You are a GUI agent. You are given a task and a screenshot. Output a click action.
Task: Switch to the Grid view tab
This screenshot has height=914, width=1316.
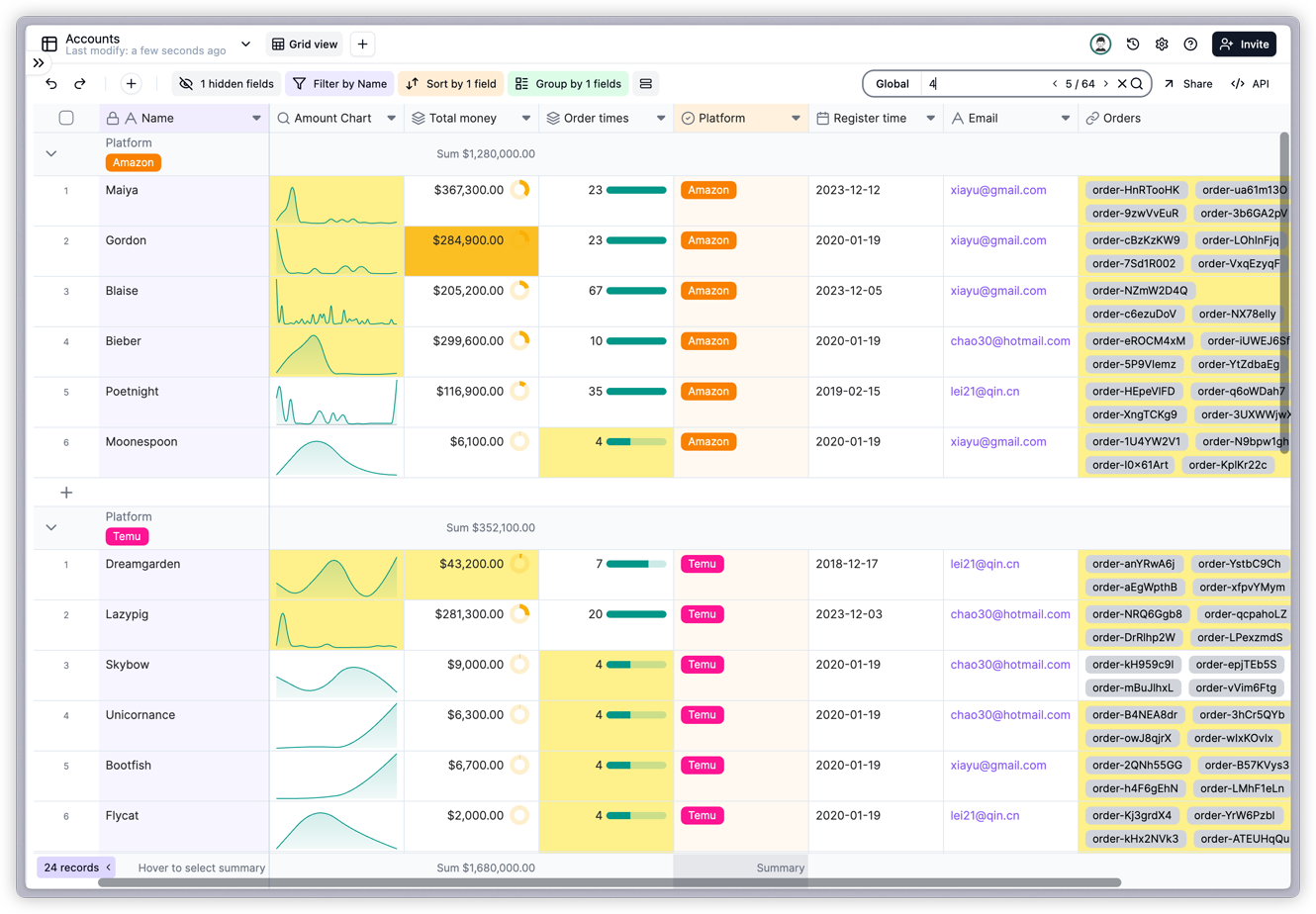pos(304,44)
